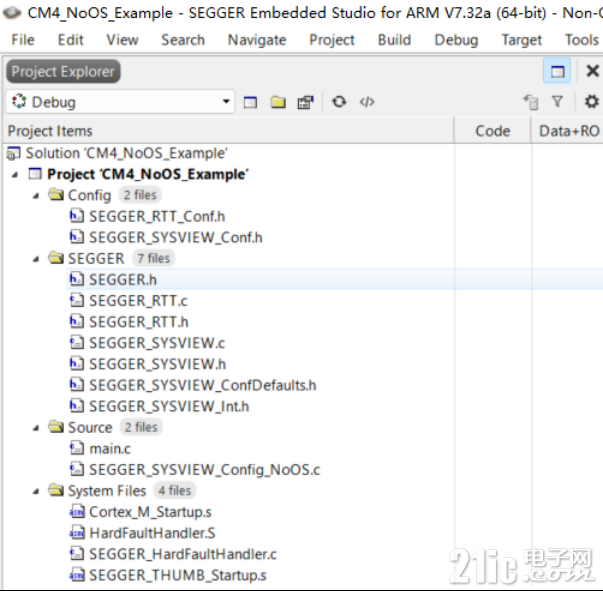
Task: Click the '2 files' badge beside Config
Action: click(x=140, y=195)
